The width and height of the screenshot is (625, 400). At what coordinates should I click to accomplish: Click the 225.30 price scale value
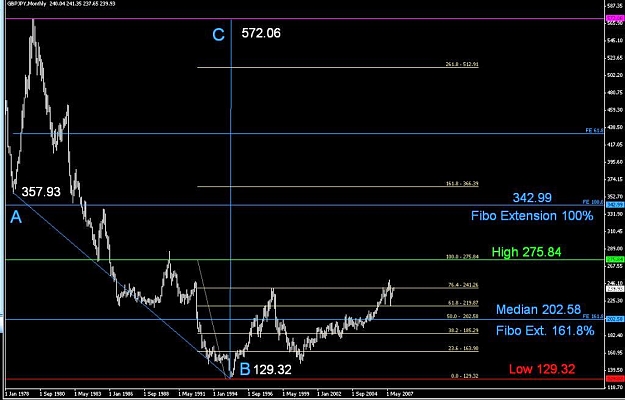pyautogui.click(x=614, y=301)
